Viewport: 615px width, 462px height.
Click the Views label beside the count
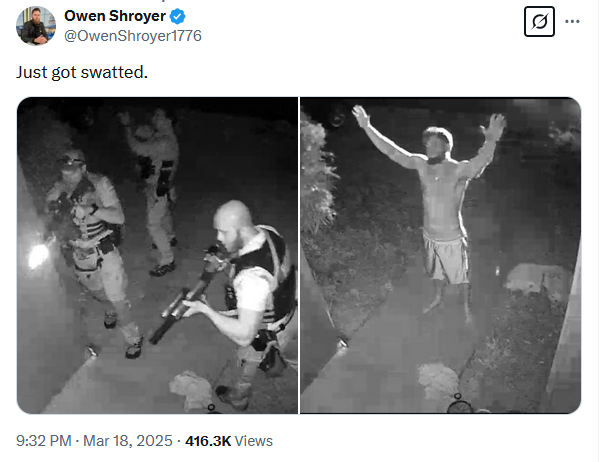(253, 441)
